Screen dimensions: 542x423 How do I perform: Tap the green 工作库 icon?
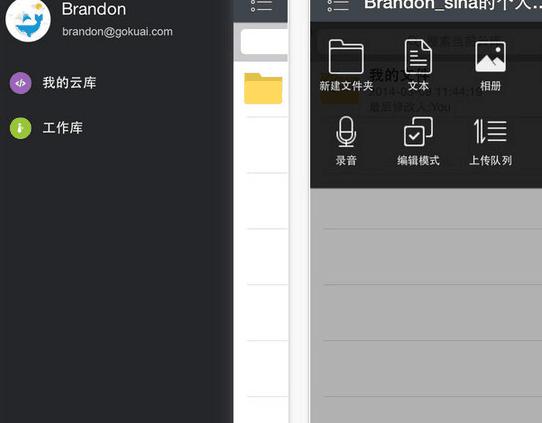(x=20, y=128)
